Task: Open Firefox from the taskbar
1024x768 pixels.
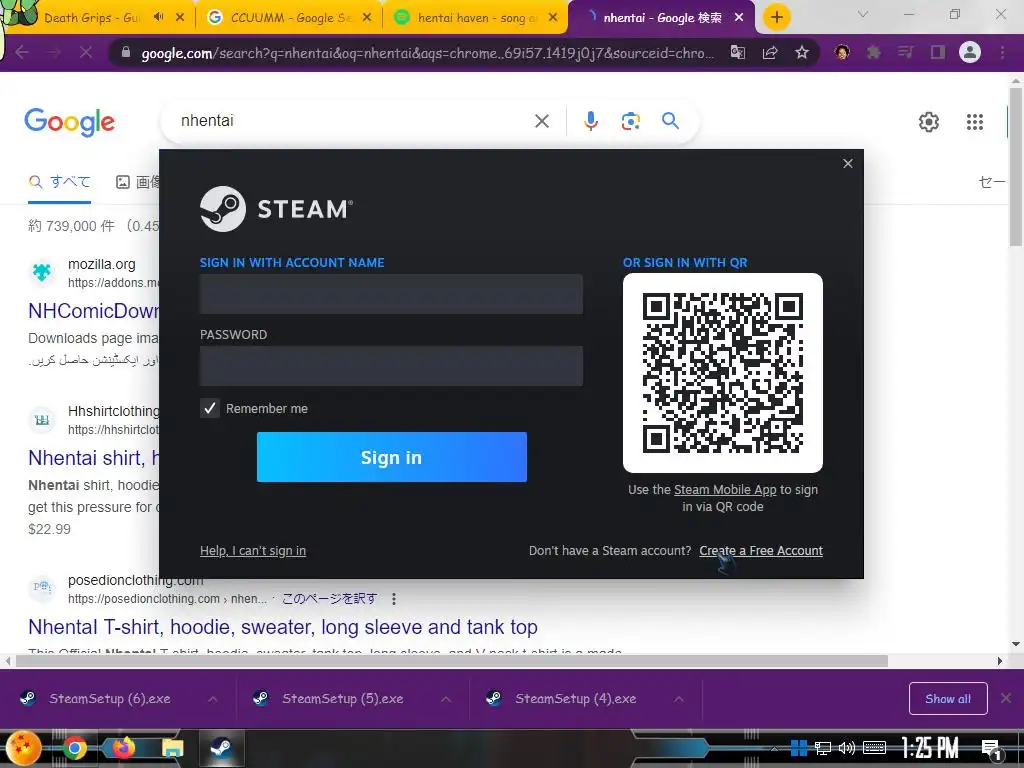Action: point(123,748)
